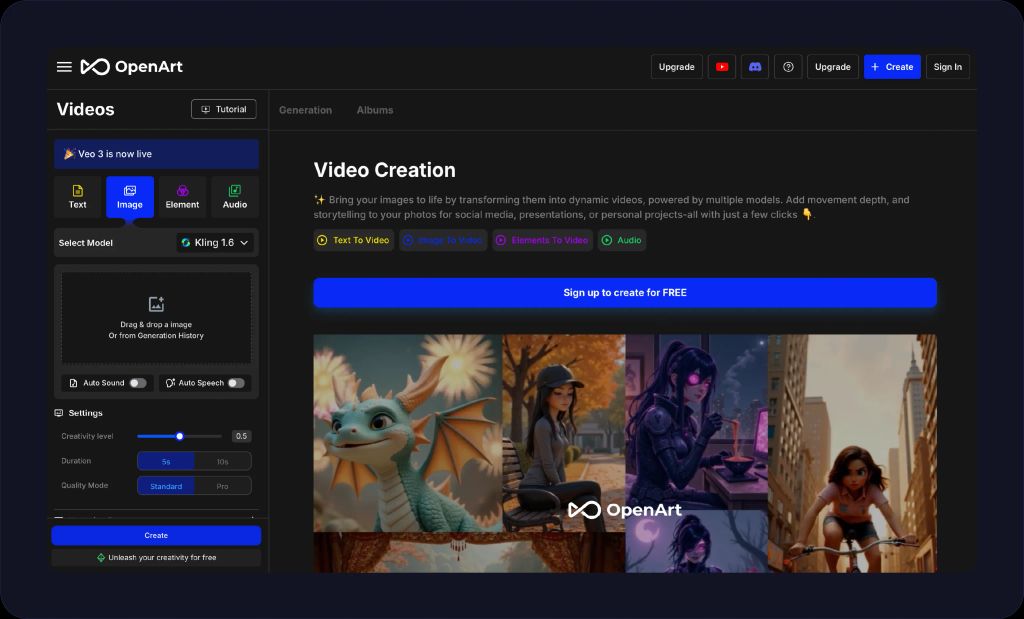The height and width of the screenshot is (619, 1024).
Task: Click the drag and drop image upload area
Action: click(x=156, y=318)
